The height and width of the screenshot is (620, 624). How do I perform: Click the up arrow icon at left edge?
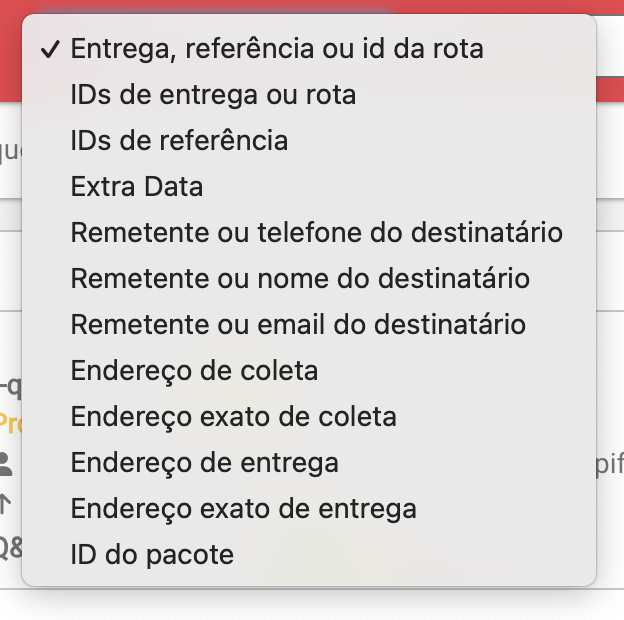[5, 504]
